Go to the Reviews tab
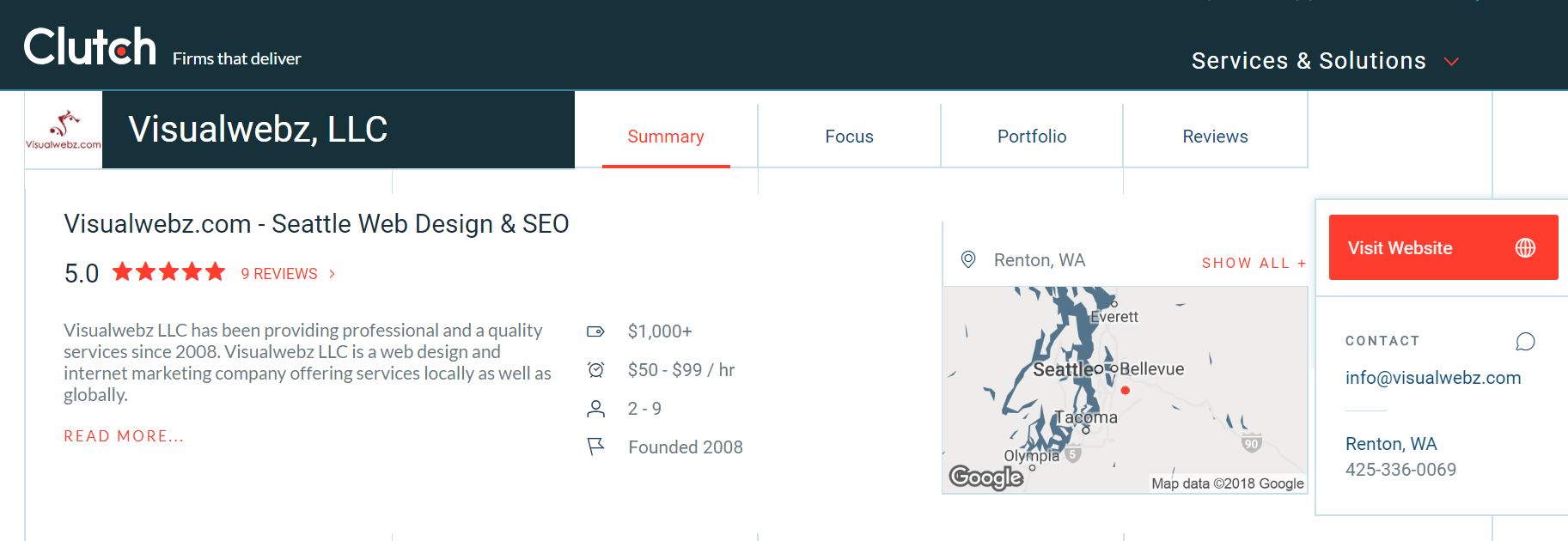 click(x=1214, y=137)
